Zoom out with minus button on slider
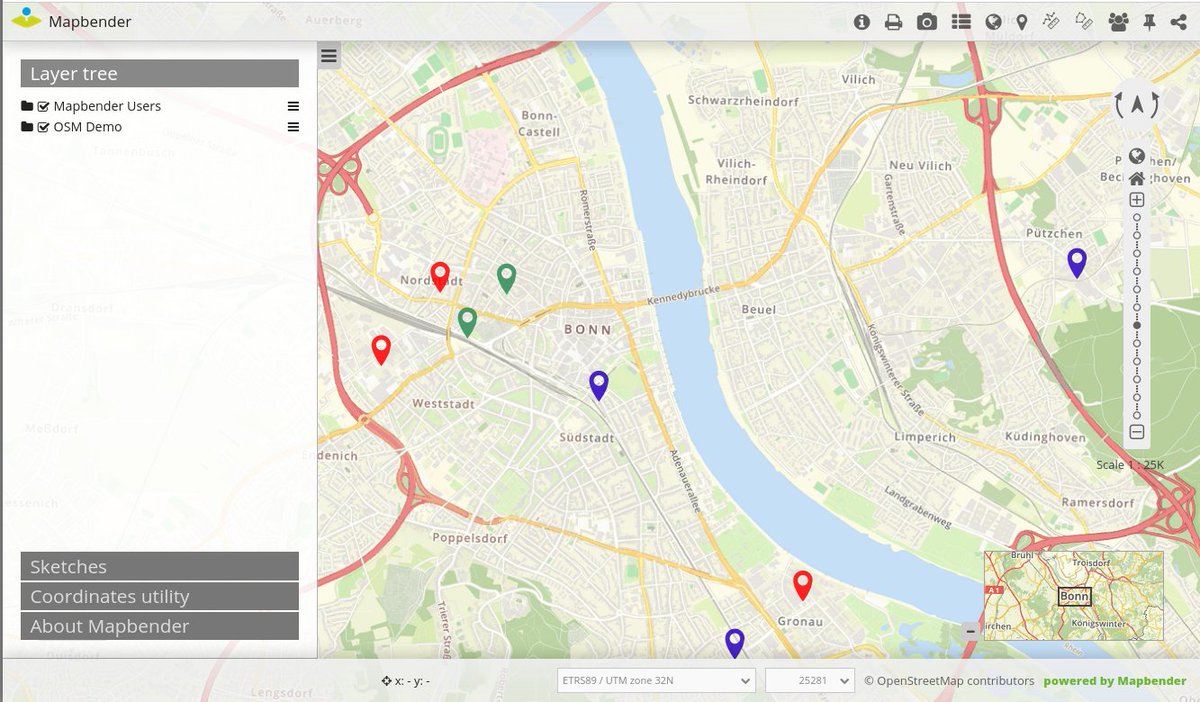This screenshot has width=1200, height=702. 1137,432
